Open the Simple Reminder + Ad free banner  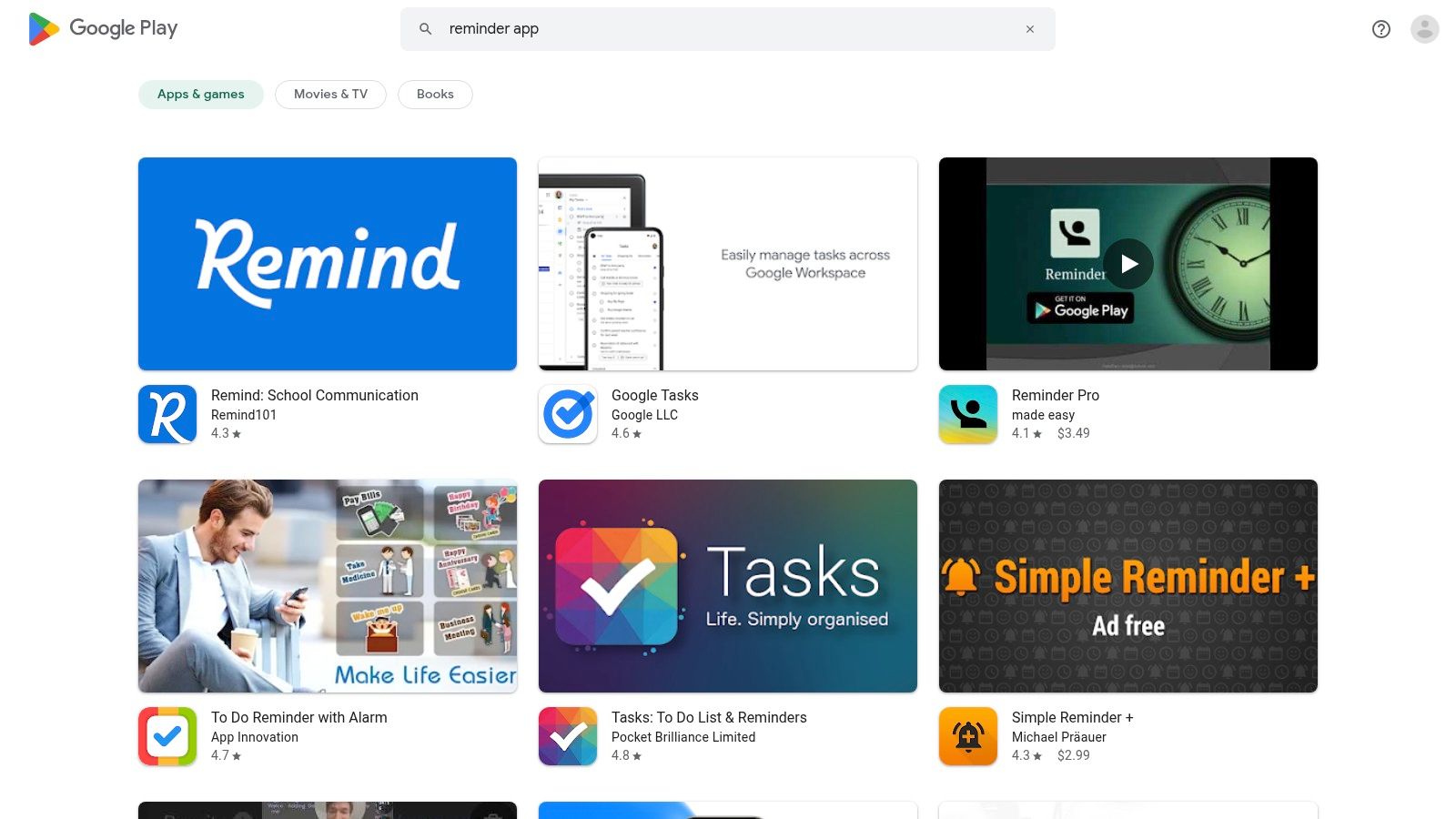tap(1128, 586)
